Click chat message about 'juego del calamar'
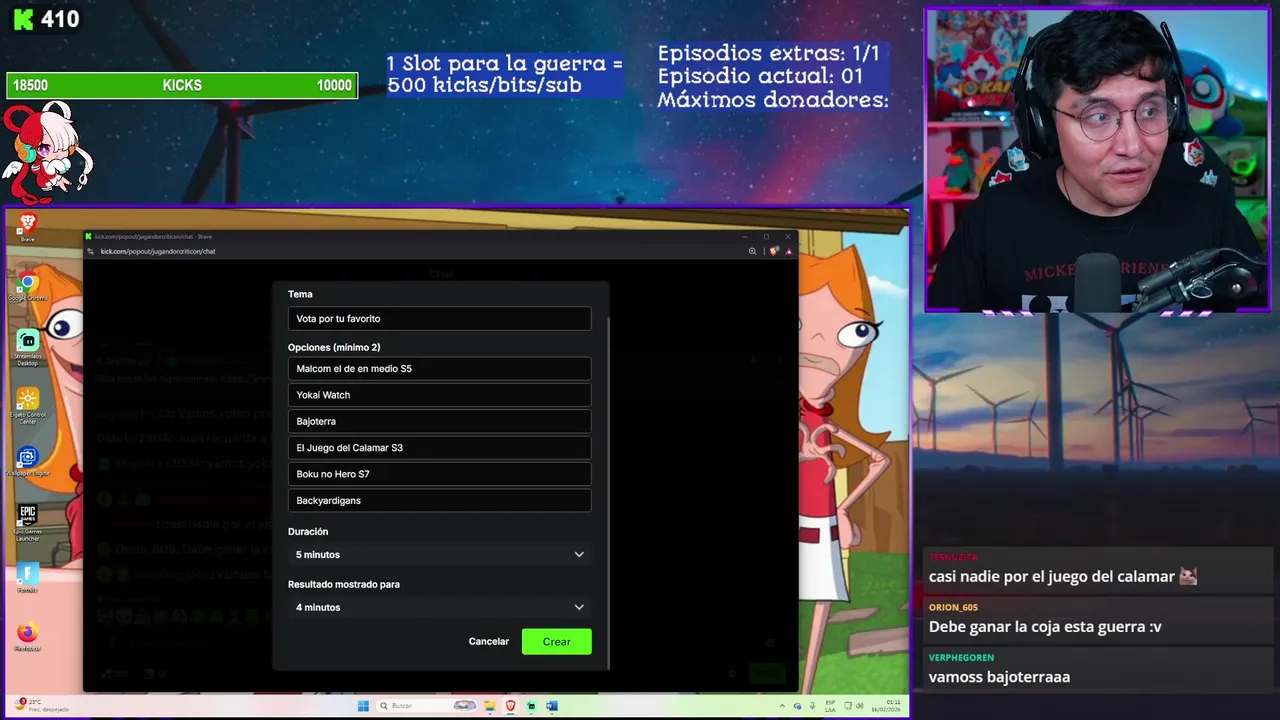The height and width of the screenshot is (720, 1280). 1063,576
